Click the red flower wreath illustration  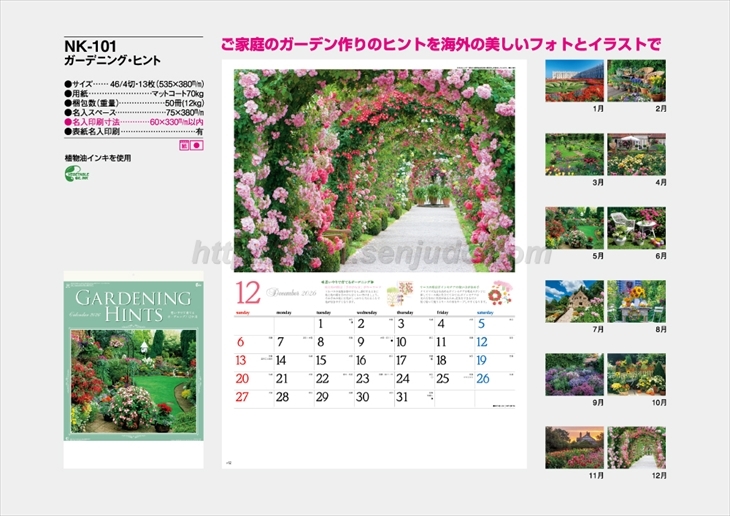click(x=495, y=293)
